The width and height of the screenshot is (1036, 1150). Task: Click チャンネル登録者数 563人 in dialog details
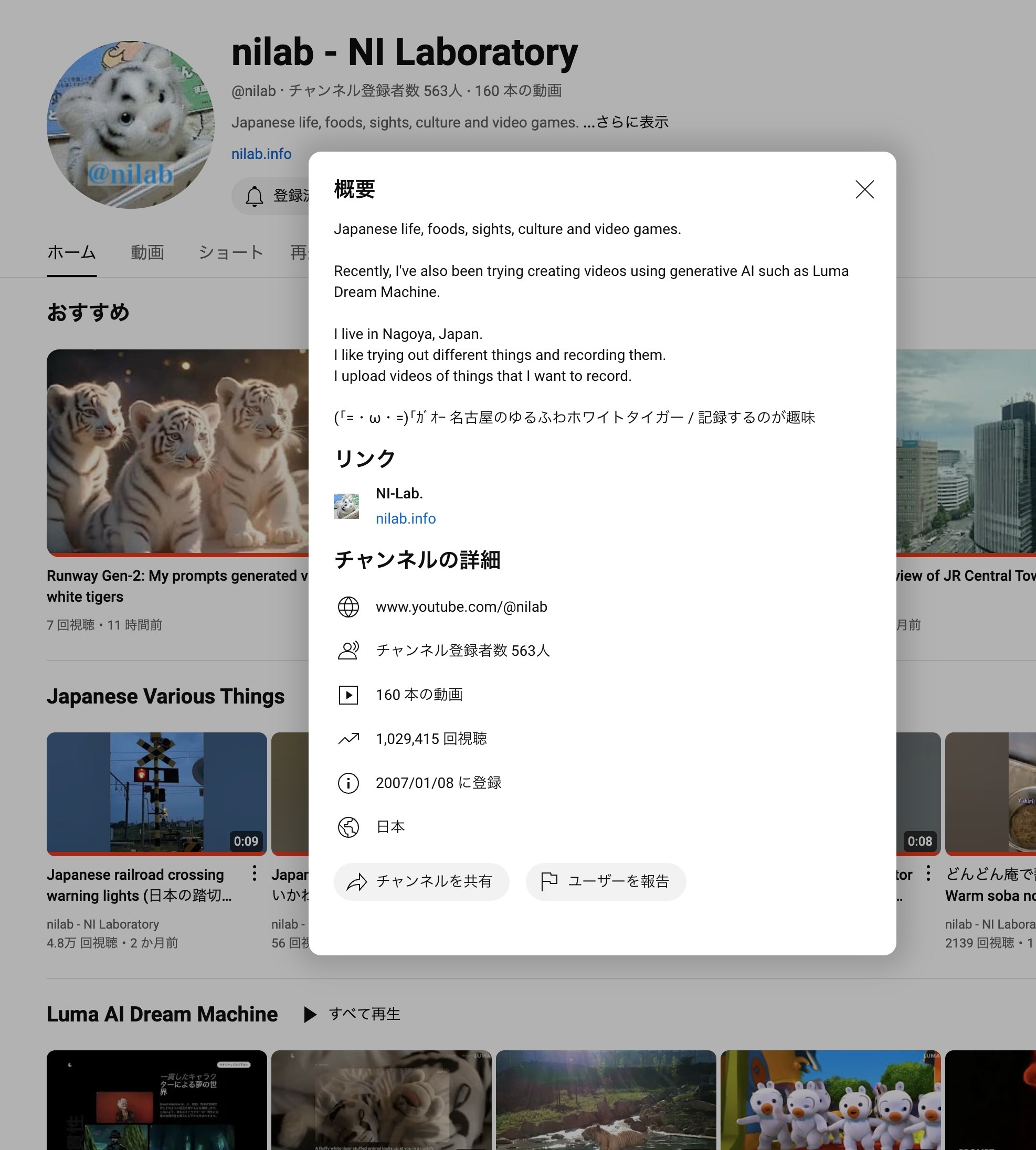point(463,651)
